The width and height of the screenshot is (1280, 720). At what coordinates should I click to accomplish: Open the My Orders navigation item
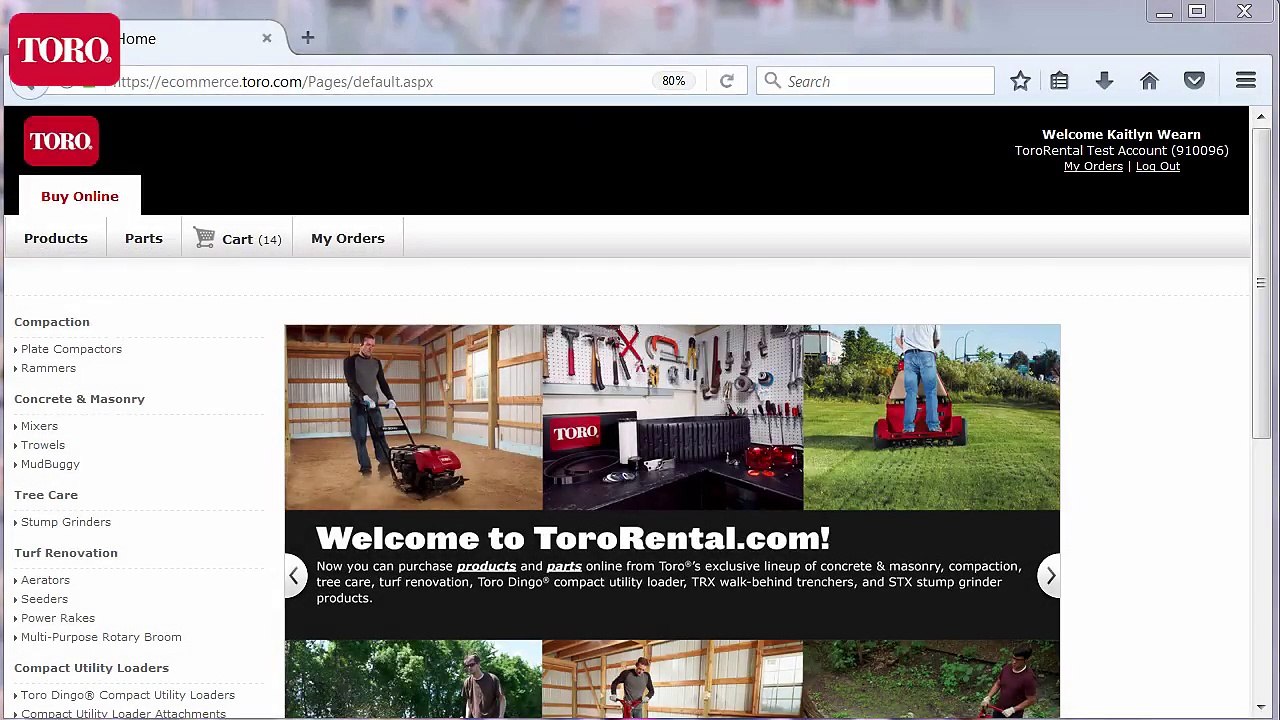pos(348,238)
